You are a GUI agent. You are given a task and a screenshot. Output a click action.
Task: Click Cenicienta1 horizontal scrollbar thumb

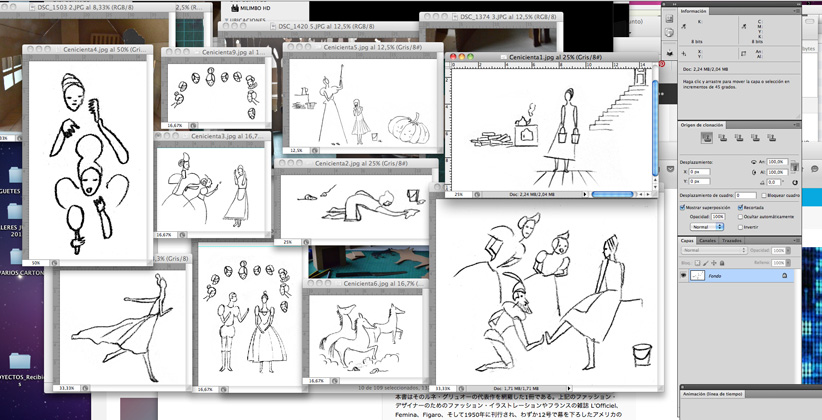coord(612,195)
